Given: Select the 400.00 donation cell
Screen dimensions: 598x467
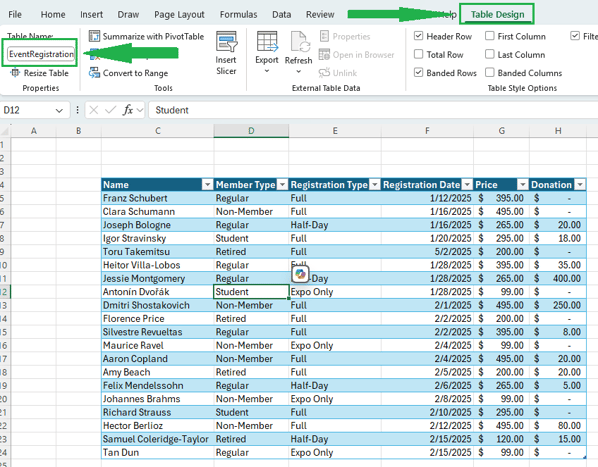Looking at the screenshot, I should coord(558,278).
